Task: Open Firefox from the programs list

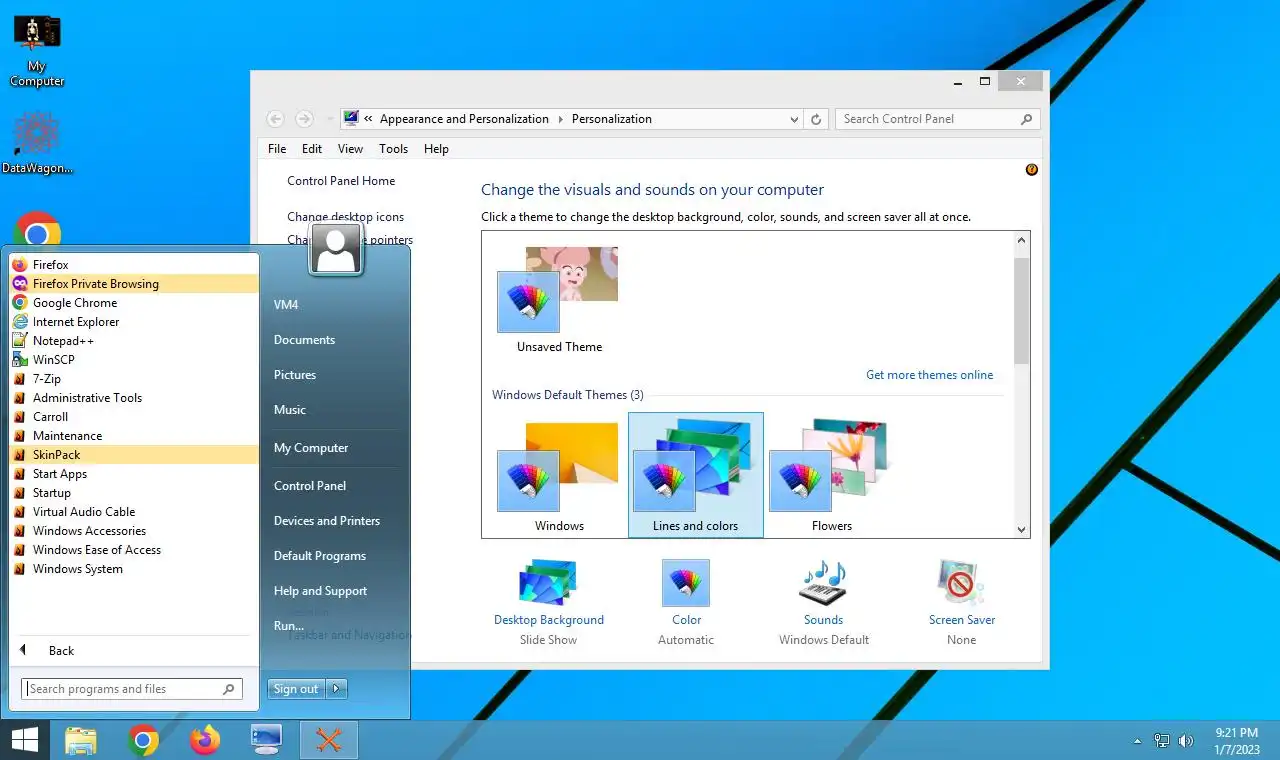Action: [134, 265]
